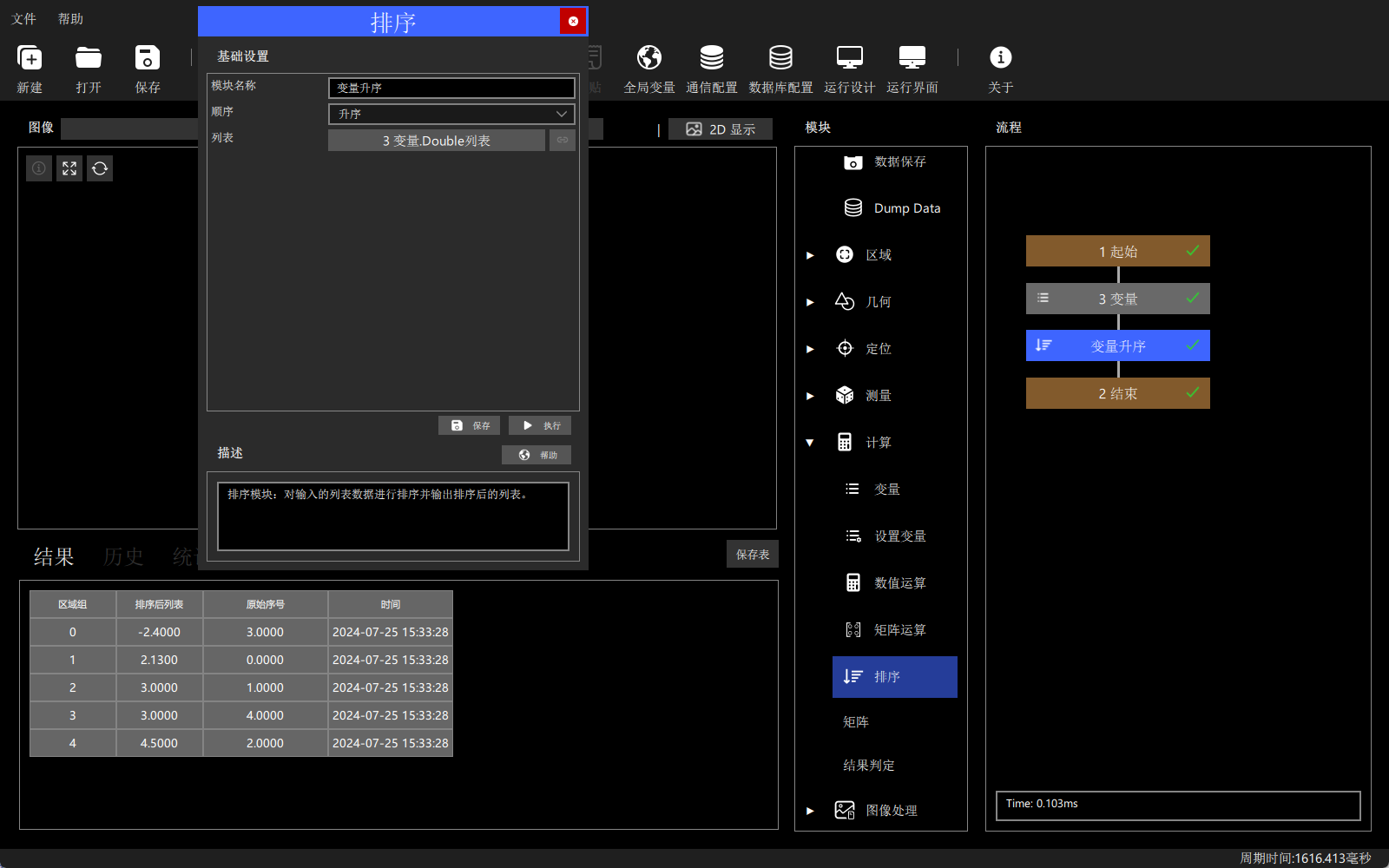Image resolution: width=1389 pixels, height=868 pixels.
Task: Switch to the 历史 tab
Action: [123, 556]
